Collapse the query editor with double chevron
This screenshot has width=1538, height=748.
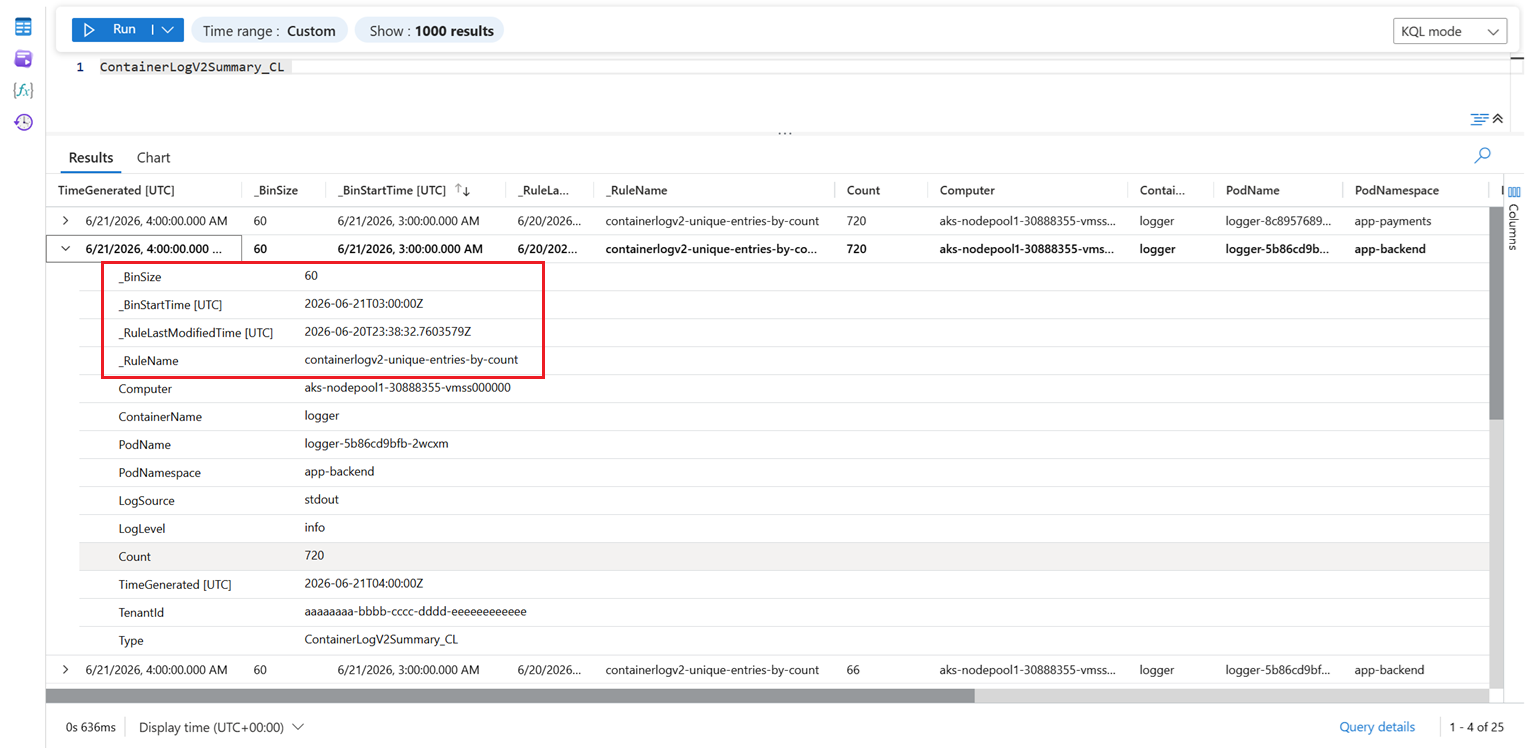pos(1498,119)
